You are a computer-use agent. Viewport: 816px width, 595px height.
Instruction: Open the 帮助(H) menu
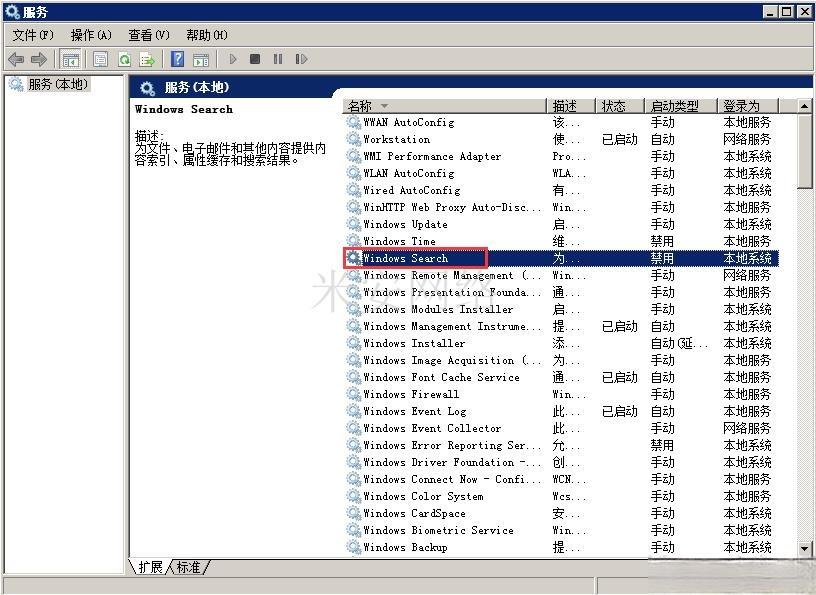click(207, 35)
